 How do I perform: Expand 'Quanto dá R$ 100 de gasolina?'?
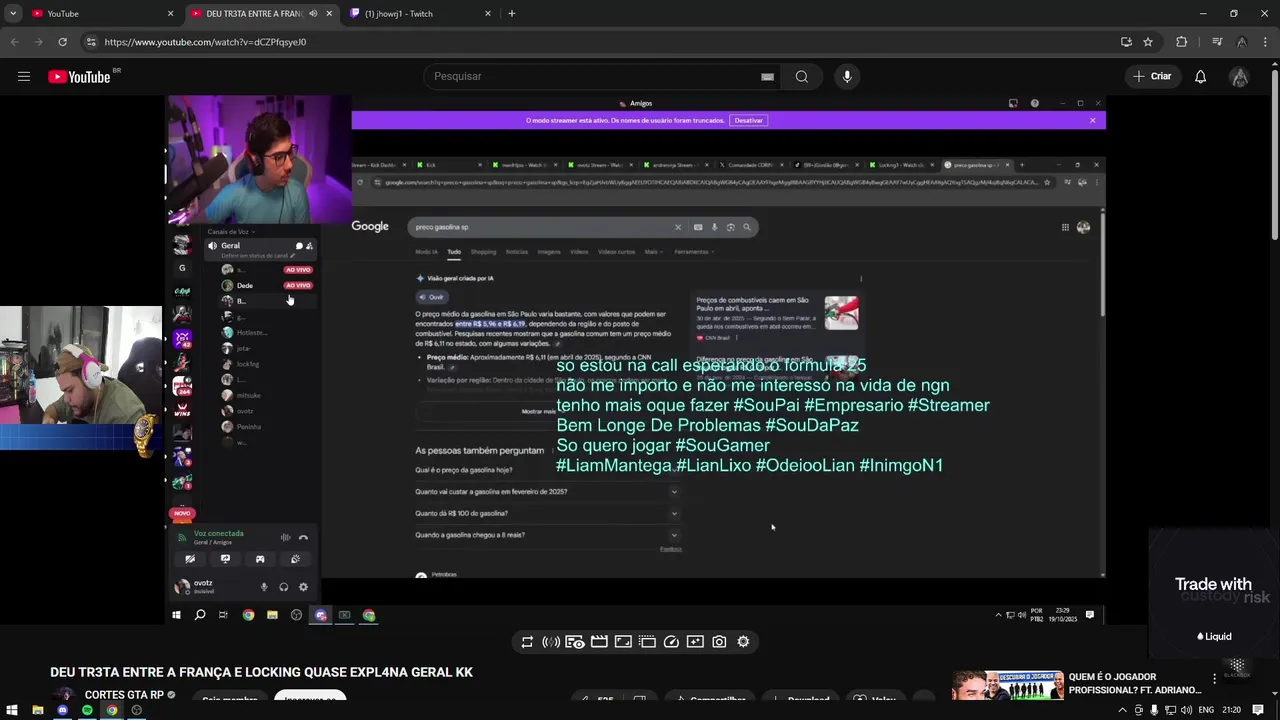[x=547, y=513]
